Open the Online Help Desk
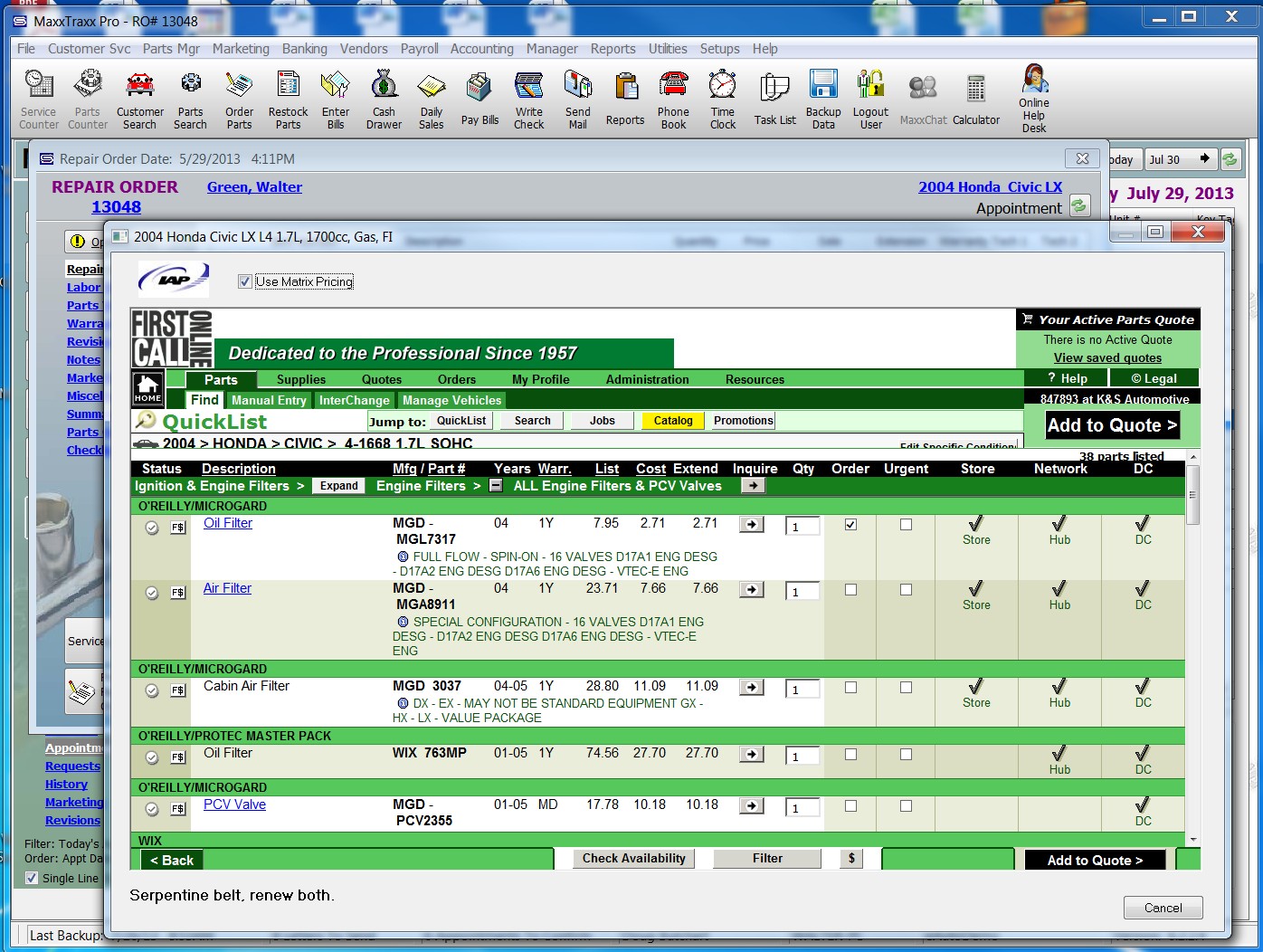Image resolution: width=1263 pixels, height=952 pixels. 1034,98
